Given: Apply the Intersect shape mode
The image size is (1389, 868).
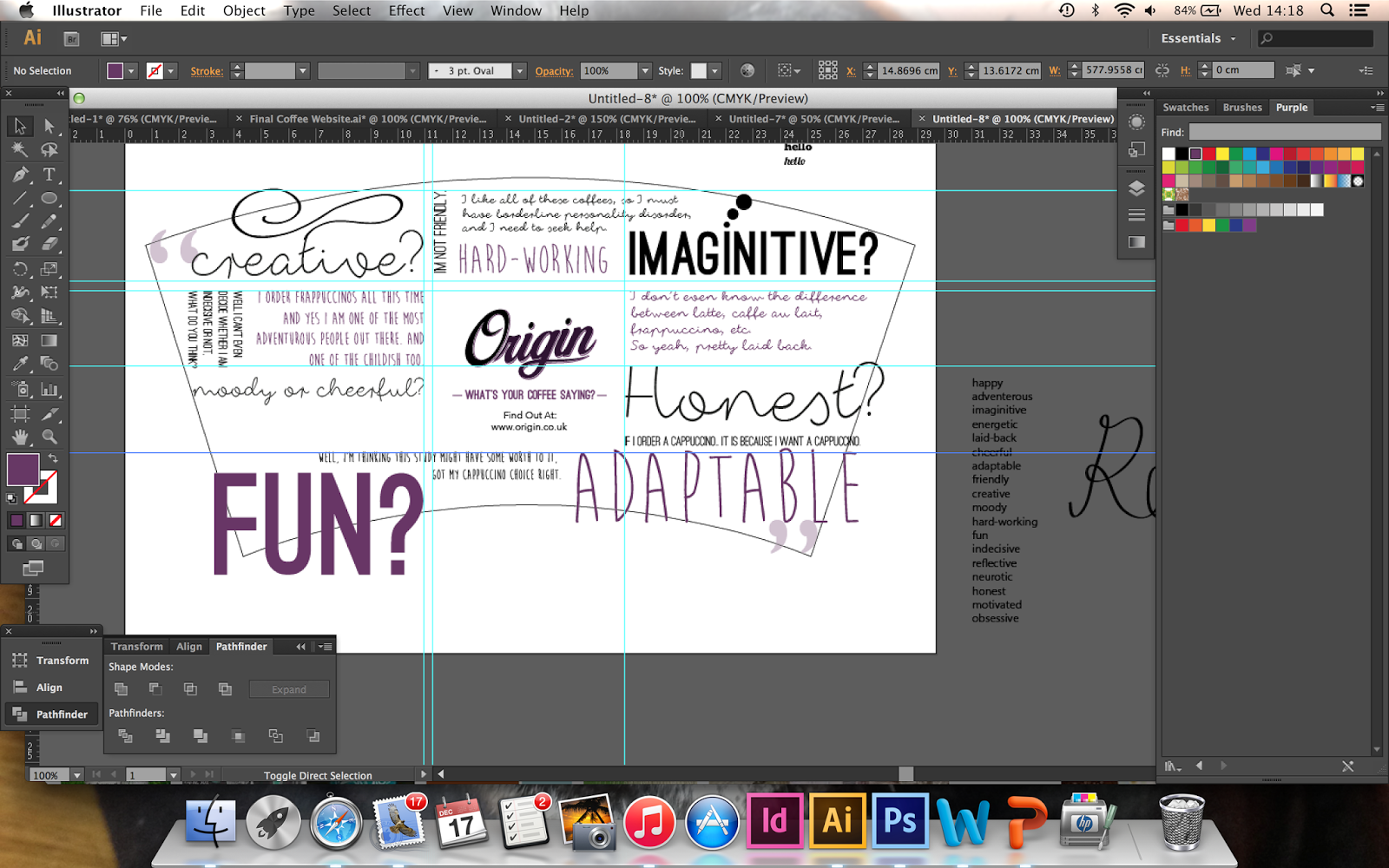Looking at the screenshot, I should [190, 689].
